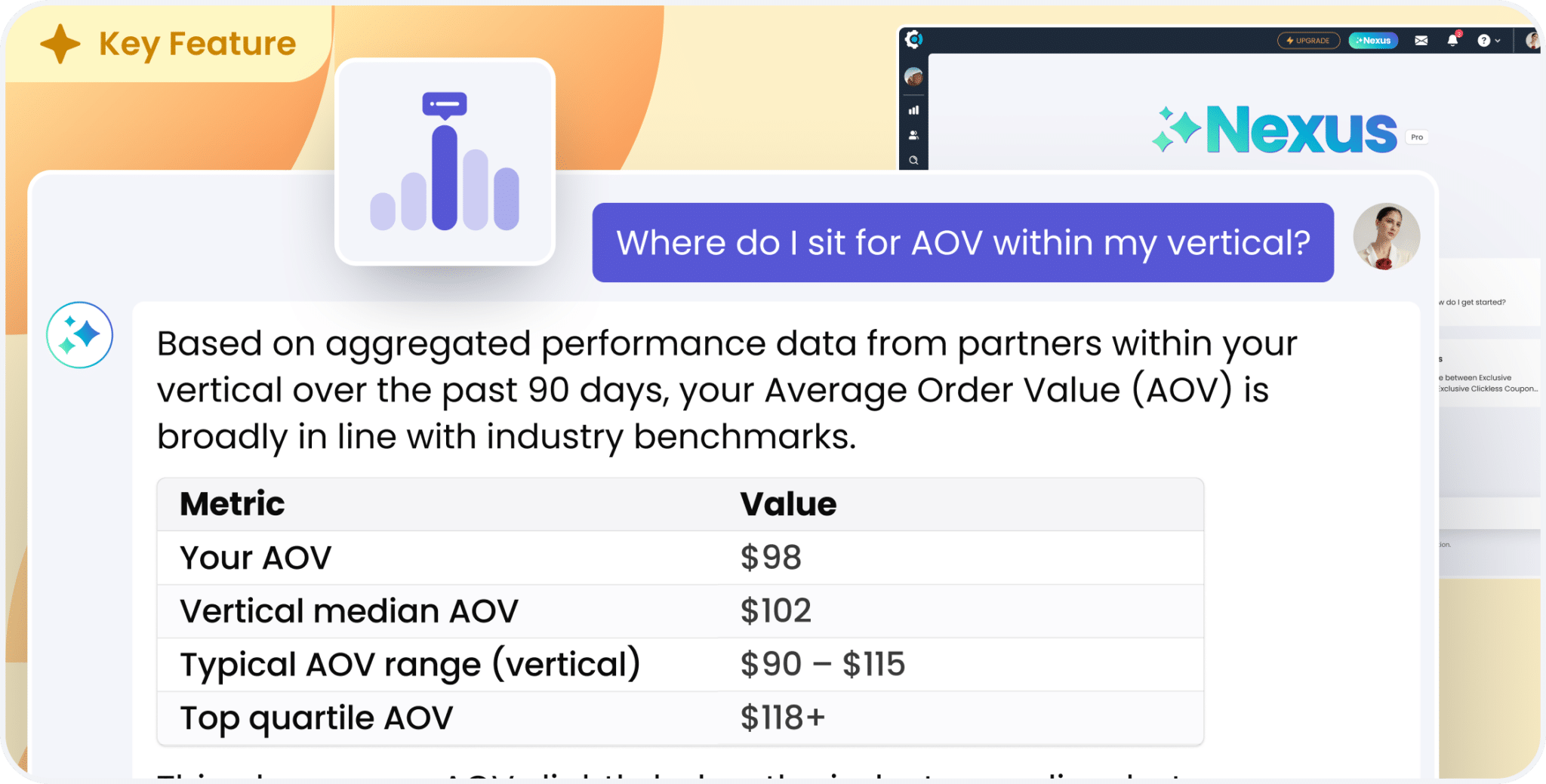Open the sidebar users icon
The width and height of the screenshot is (1546, 784).
point(913,135)
